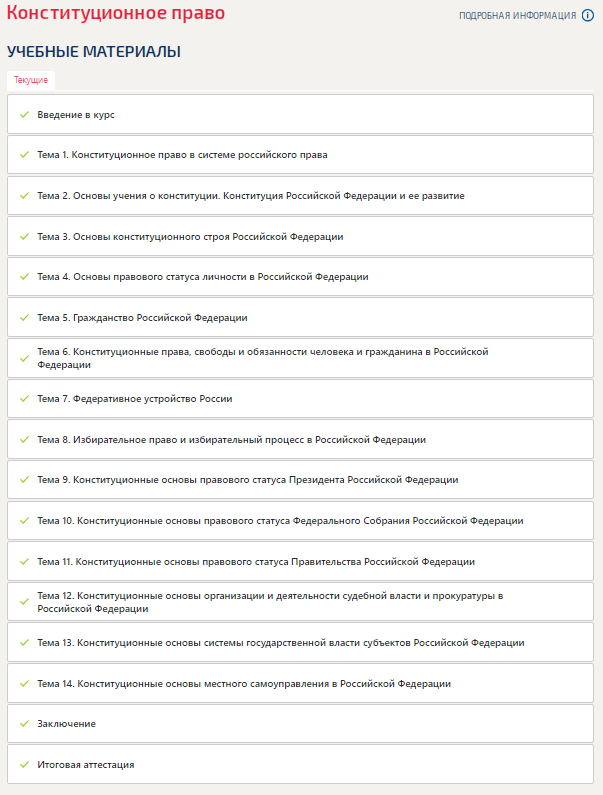Screen dimensions: 603x795
Task: Expand Тема 8 on electoral law
Action: click(x=231, y=440)
